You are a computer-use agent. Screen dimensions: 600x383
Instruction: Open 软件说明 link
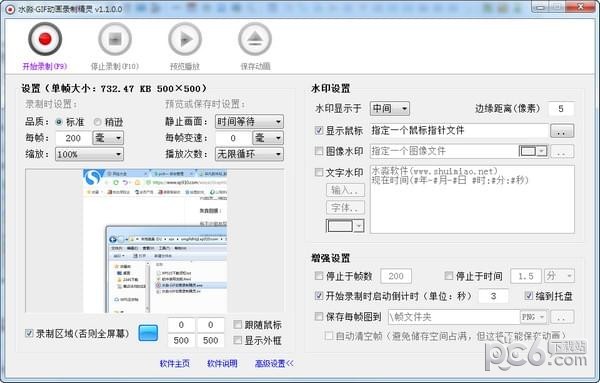[222, 363]
